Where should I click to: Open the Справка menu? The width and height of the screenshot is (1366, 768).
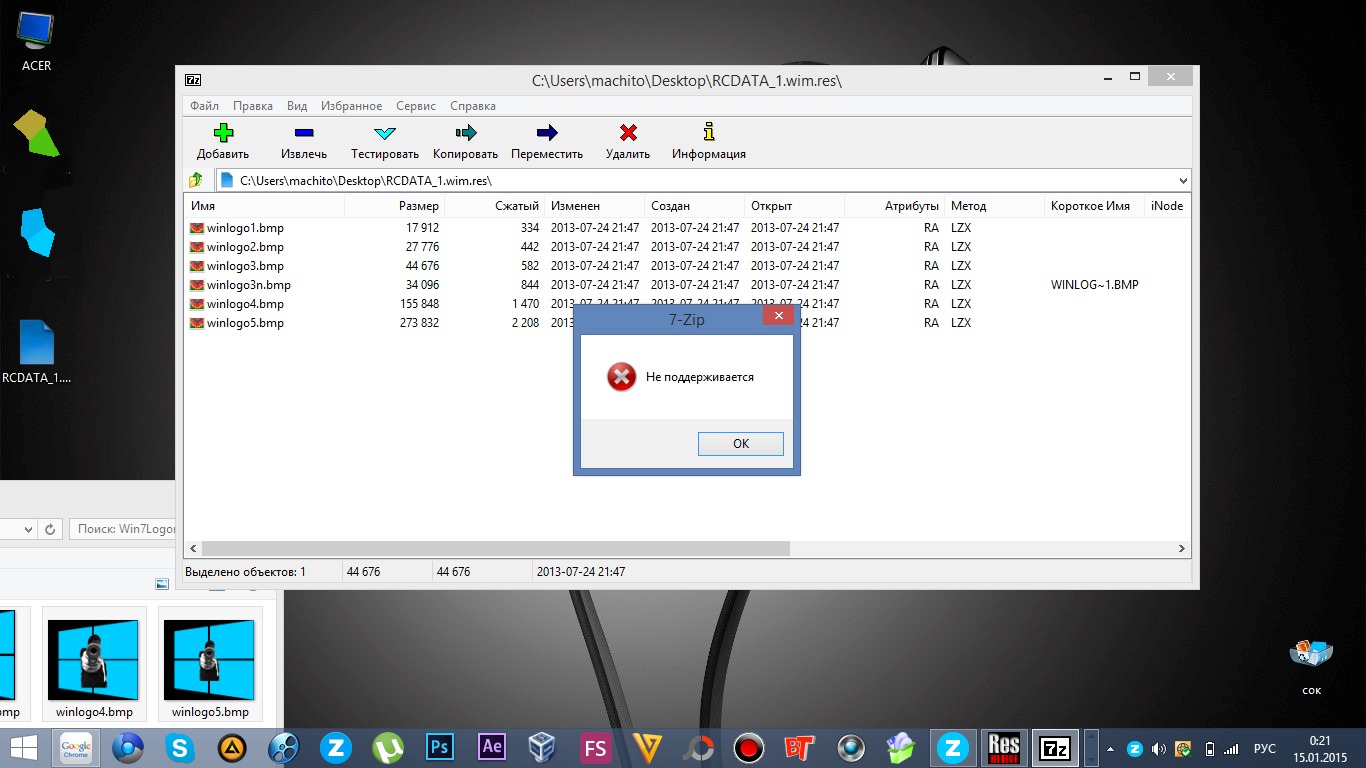point(473,106)
